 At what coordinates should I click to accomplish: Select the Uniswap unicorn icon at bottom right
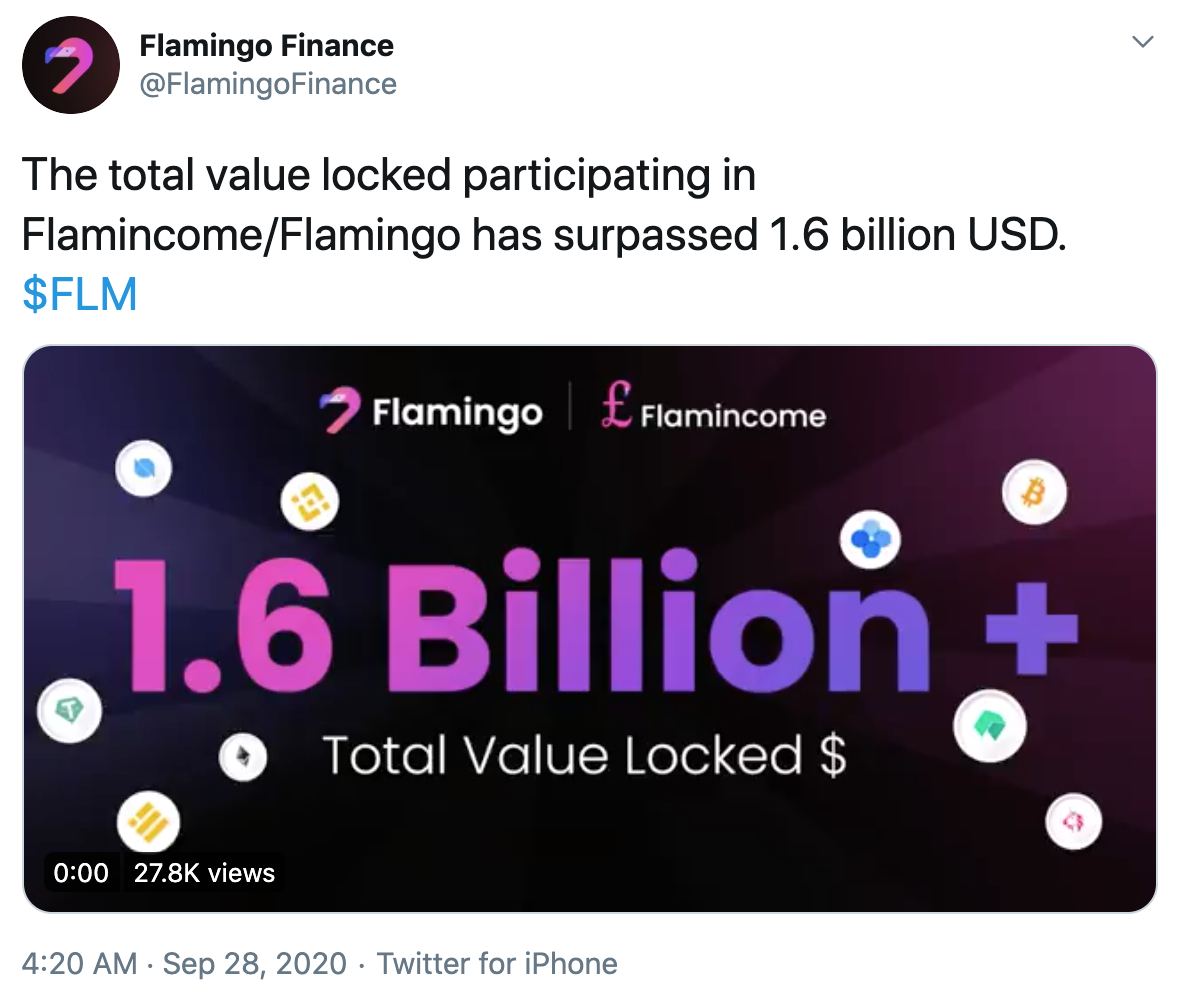pyautogui.click(x=1074, y=820)
